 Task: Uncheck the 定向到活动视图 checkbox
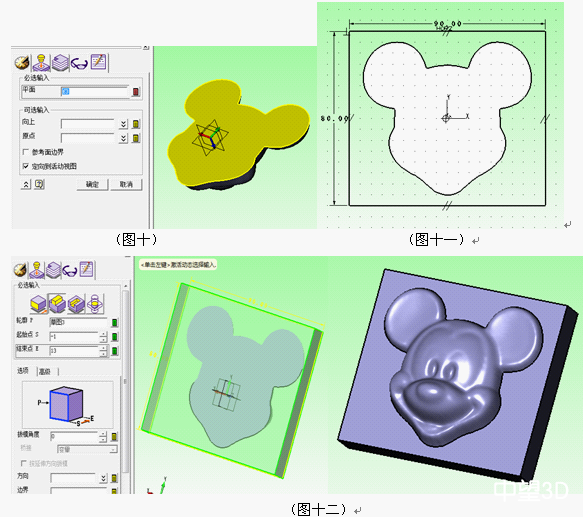point(26,166)
